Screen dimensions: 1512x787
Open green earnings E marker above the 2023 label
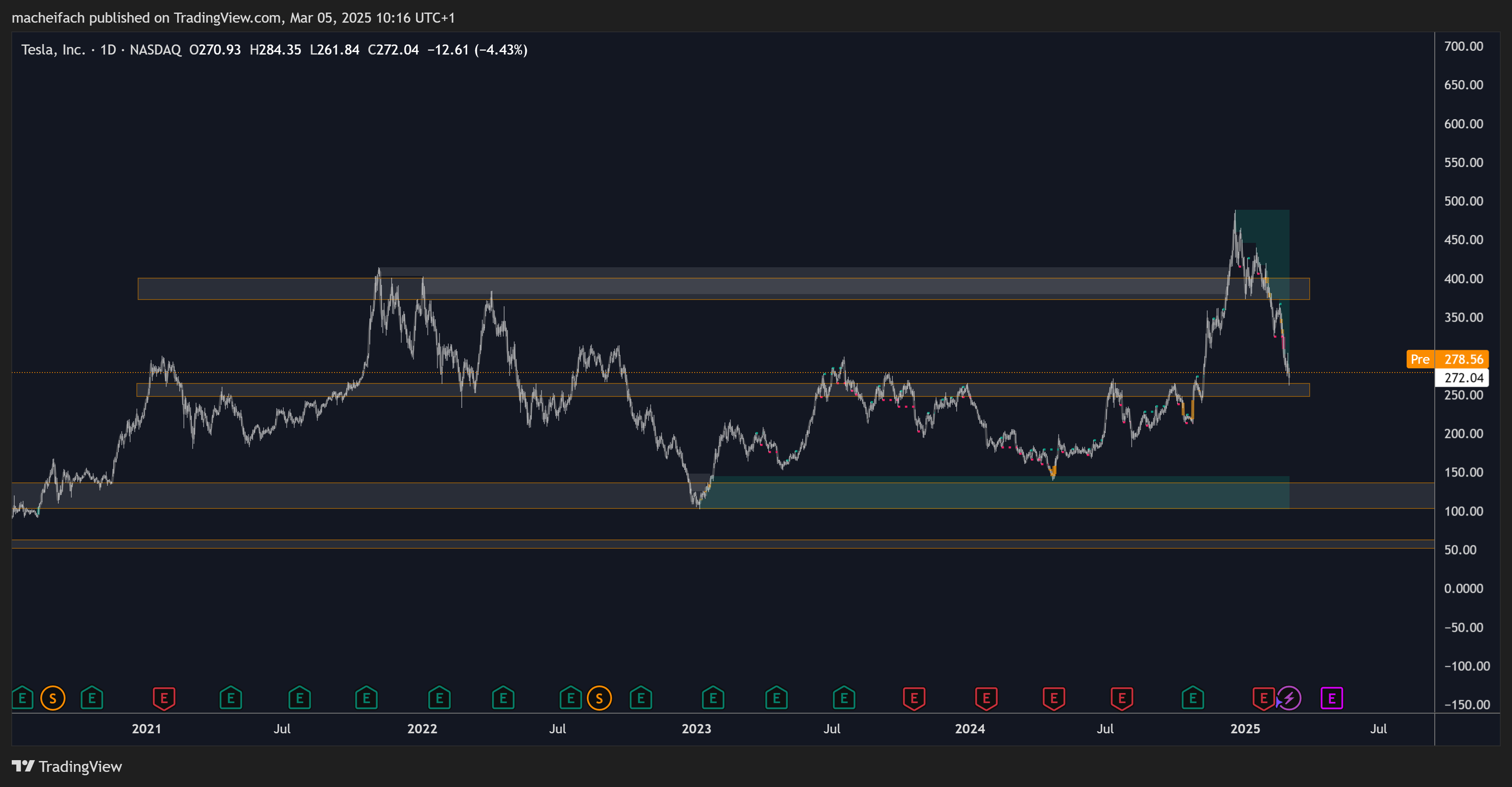click(x=713, y=698)
